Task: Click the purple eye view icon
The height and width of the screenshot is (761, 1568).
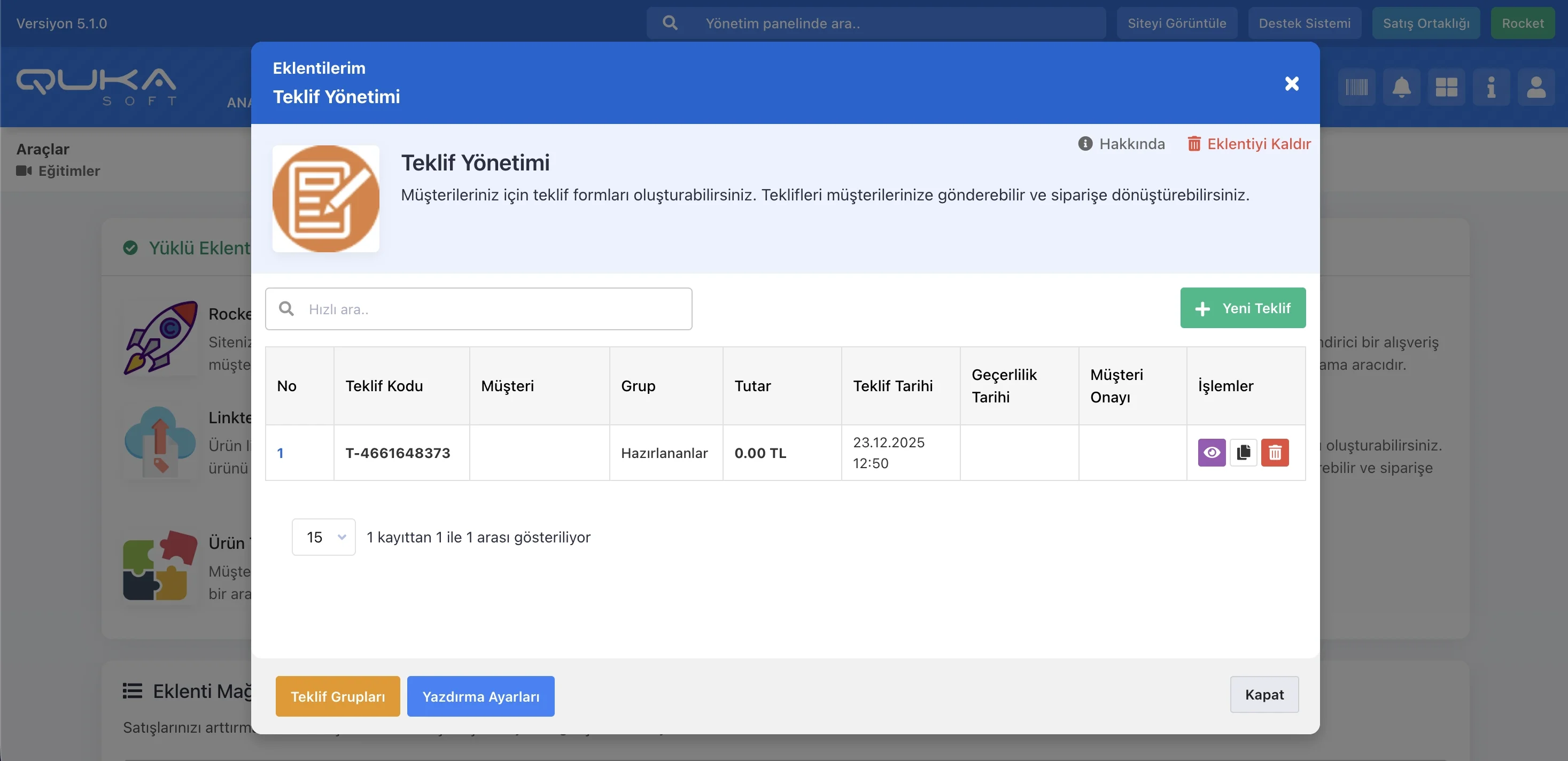Action: point(1212,452)
